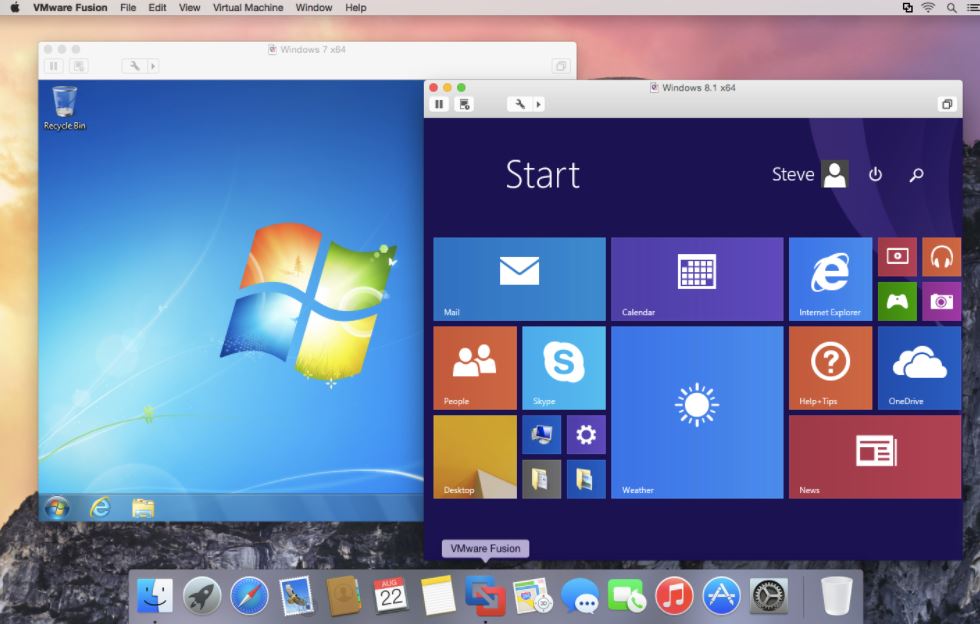Open the VMware Fusion application menu

tap(70, 8)
